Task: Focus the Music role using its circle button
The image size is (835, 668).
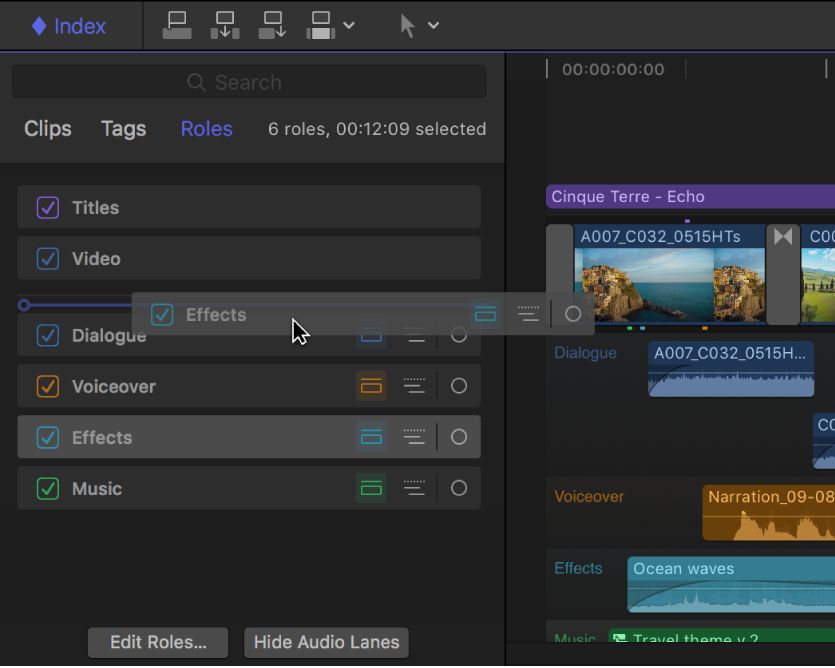Action: (459, 488)
